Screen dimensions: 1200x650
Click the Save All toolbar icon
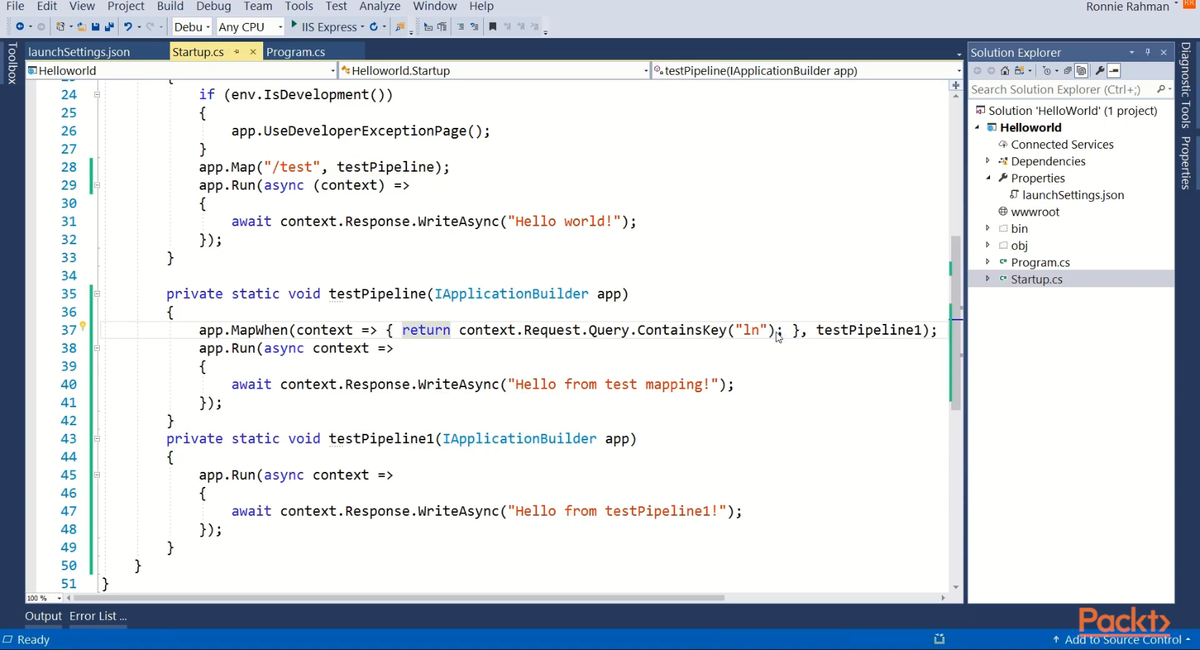[110, 26]
